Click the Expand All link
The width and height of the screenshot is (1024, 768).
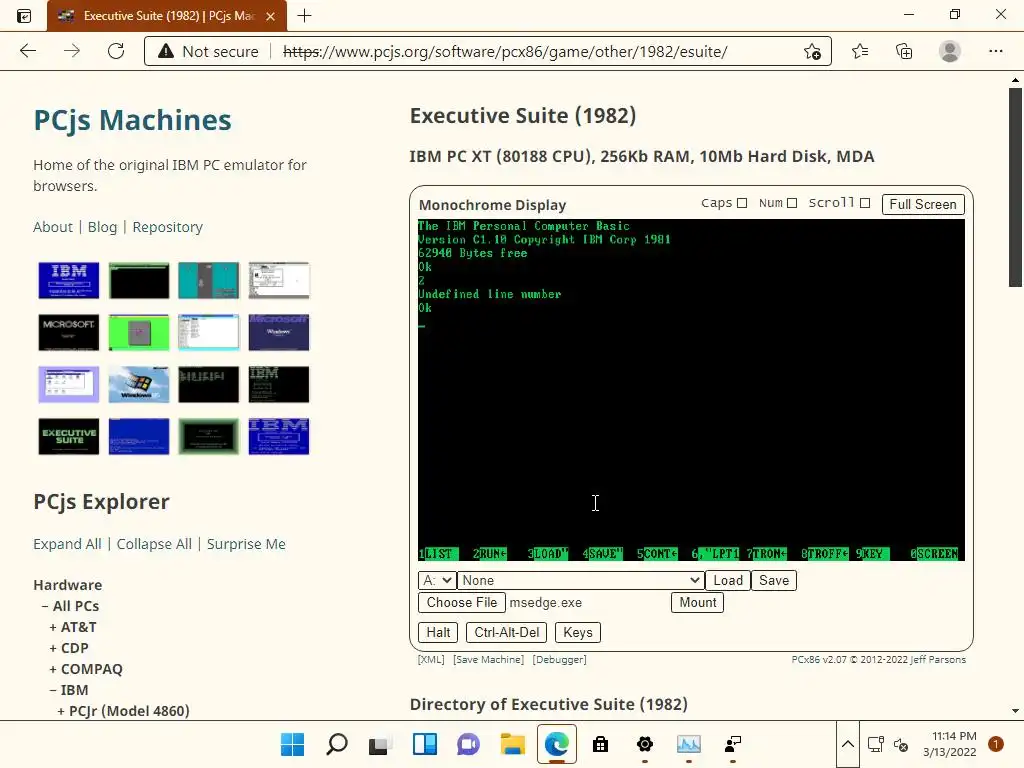(x=67, y=544)
